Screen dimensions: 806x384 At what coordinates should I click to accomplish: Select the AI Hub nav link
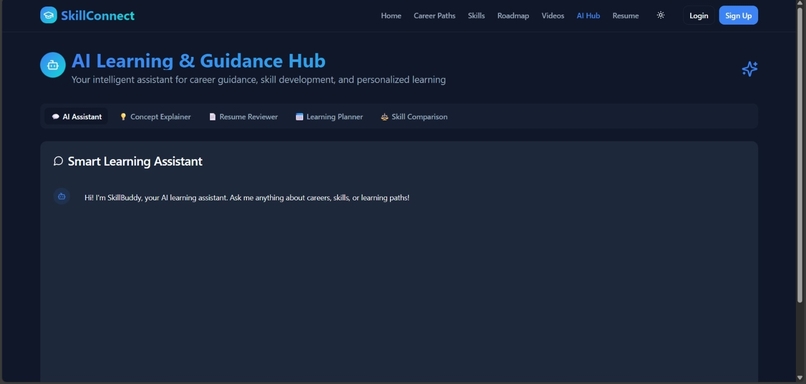[588, 16]
